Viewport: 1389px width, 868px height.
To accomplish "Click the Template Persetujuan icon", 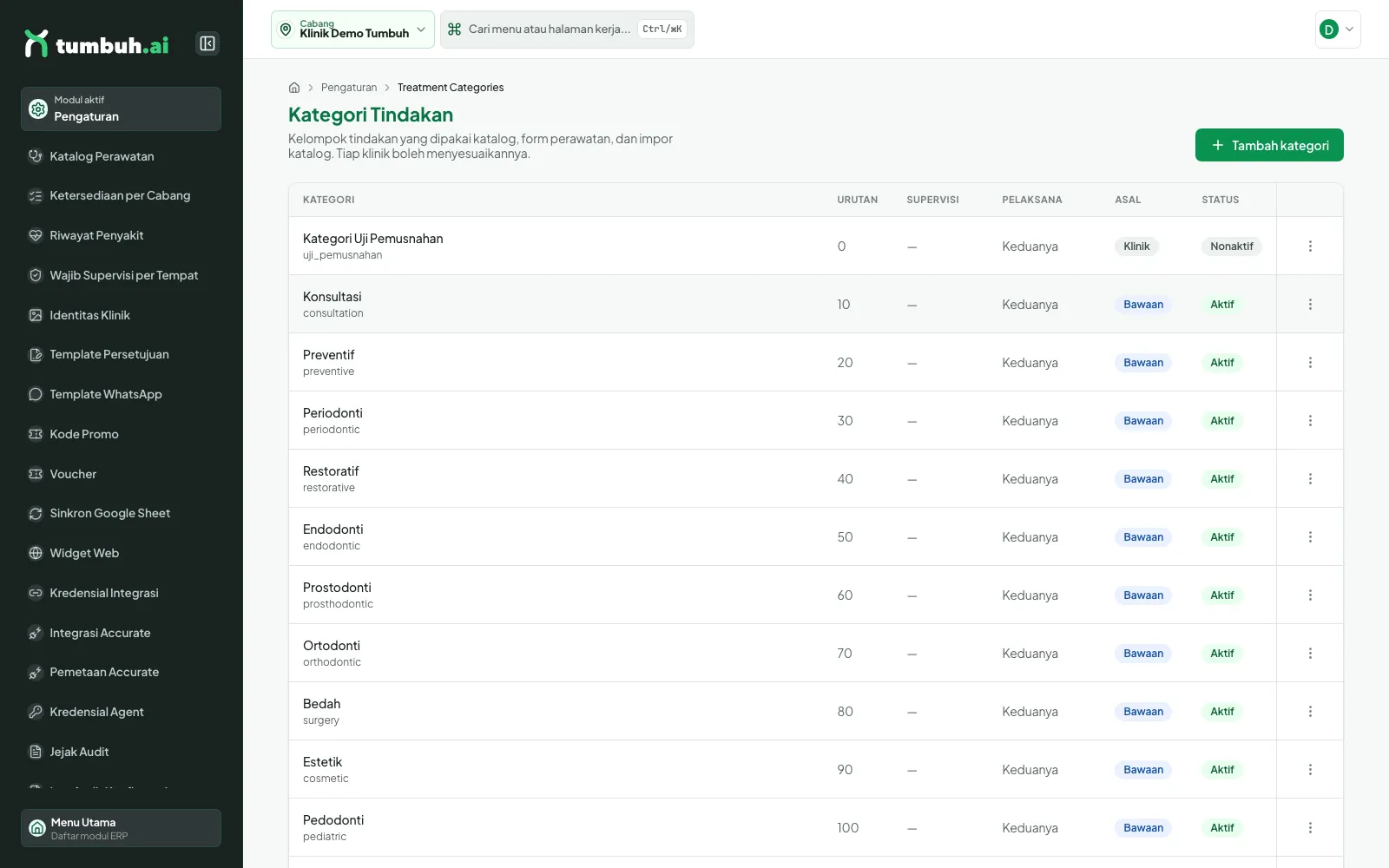I will (36, 354).
